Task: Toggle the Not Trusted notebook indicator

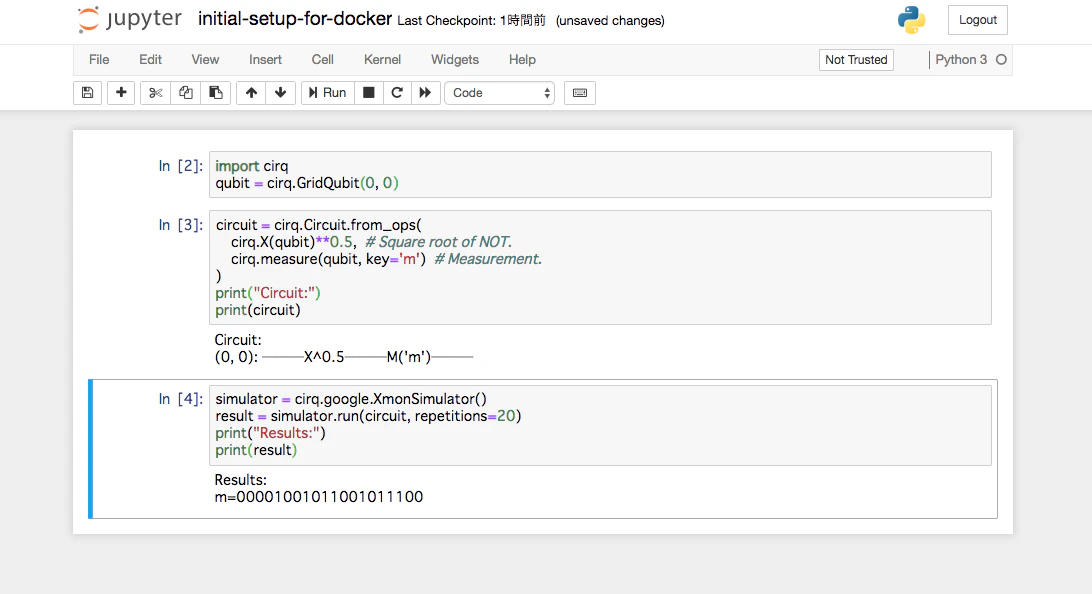Action: [x=856, y=60]
